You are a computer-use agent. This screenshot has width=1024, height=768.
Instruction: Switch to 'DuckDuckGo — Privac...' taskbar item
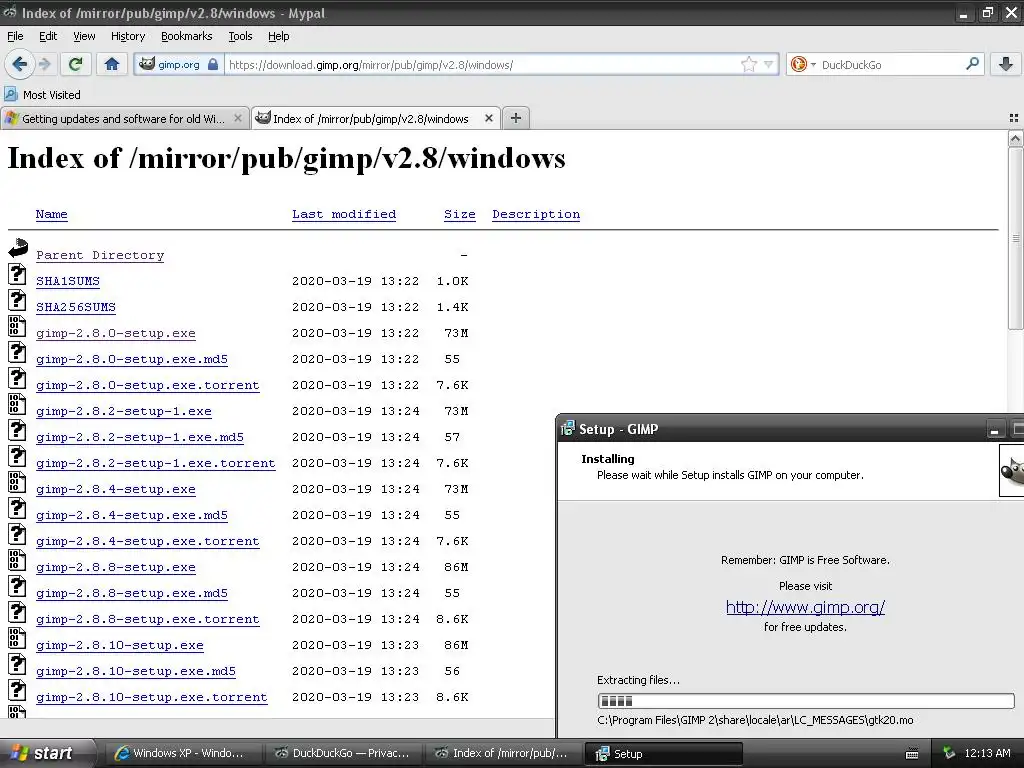click(342, 753)
